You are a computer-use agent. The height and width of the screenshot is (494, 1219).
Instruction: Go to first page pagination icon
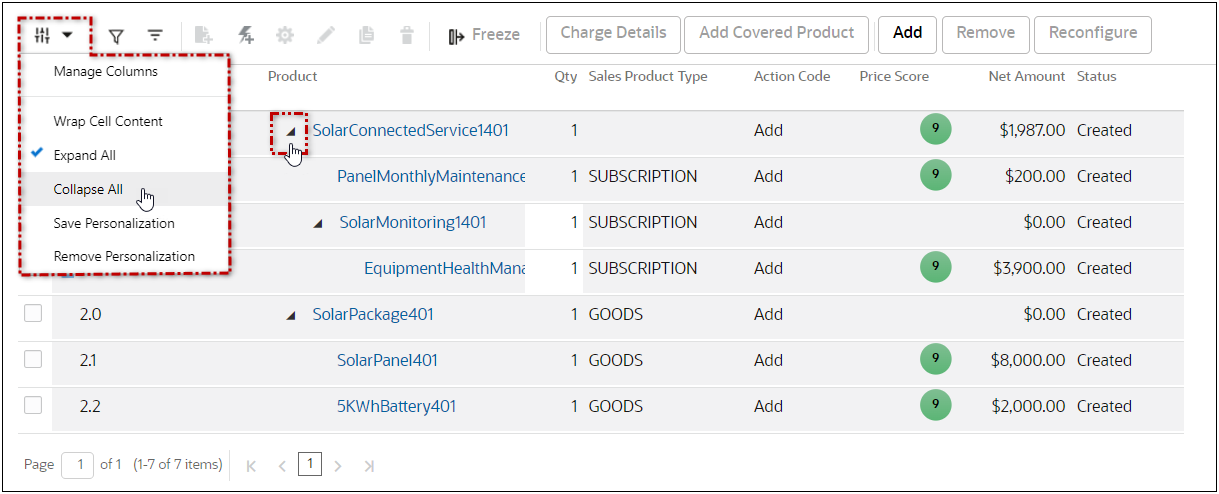pyautogui.click(x=251, y=465)
